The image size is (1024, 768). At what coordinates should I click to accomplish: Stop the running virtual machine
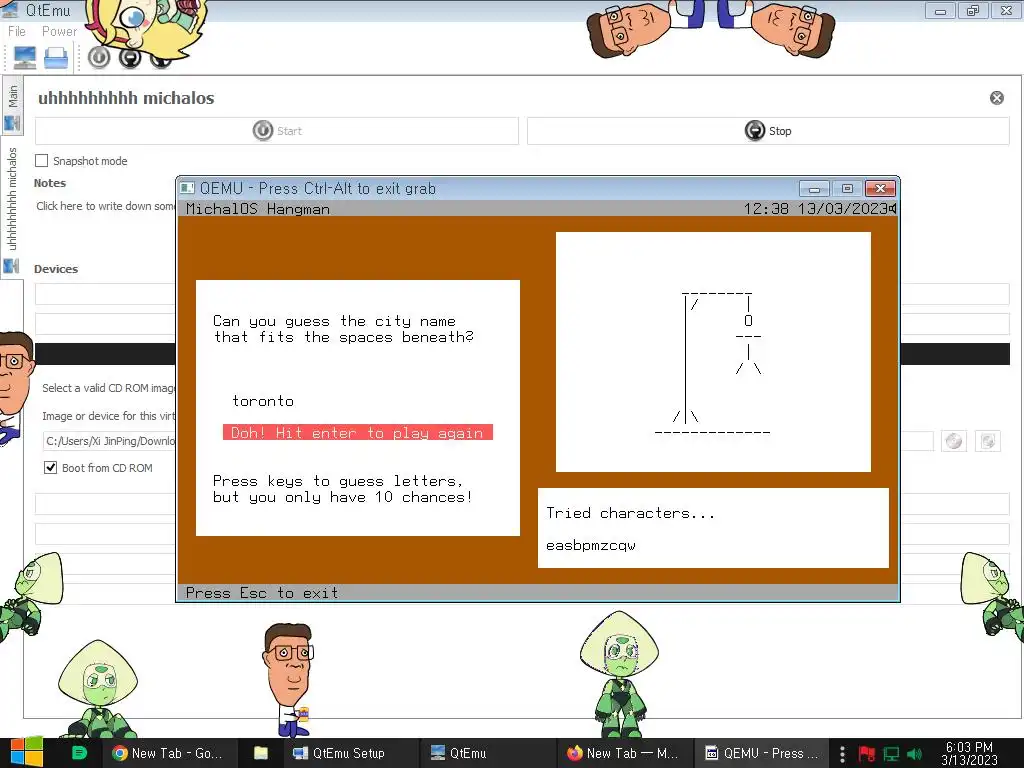pos(768,131)
